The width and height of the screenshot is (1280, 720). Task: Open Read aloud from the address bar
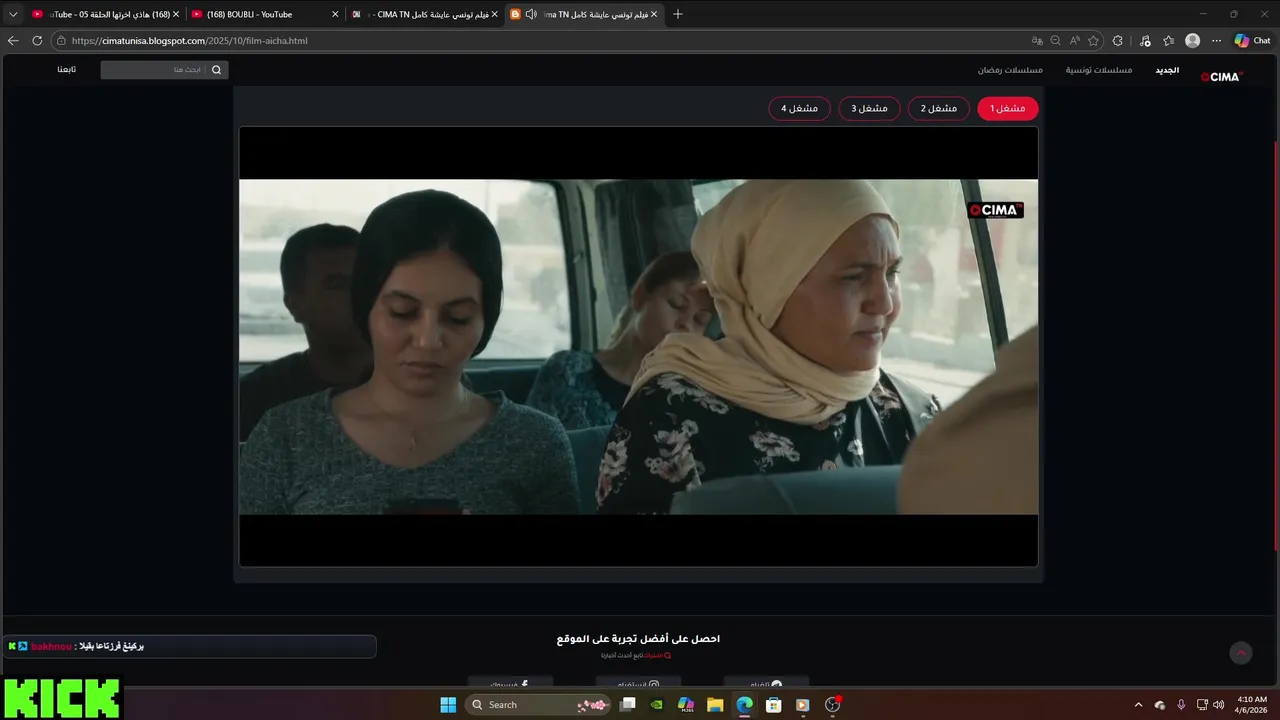click(x=1074, y=41)
